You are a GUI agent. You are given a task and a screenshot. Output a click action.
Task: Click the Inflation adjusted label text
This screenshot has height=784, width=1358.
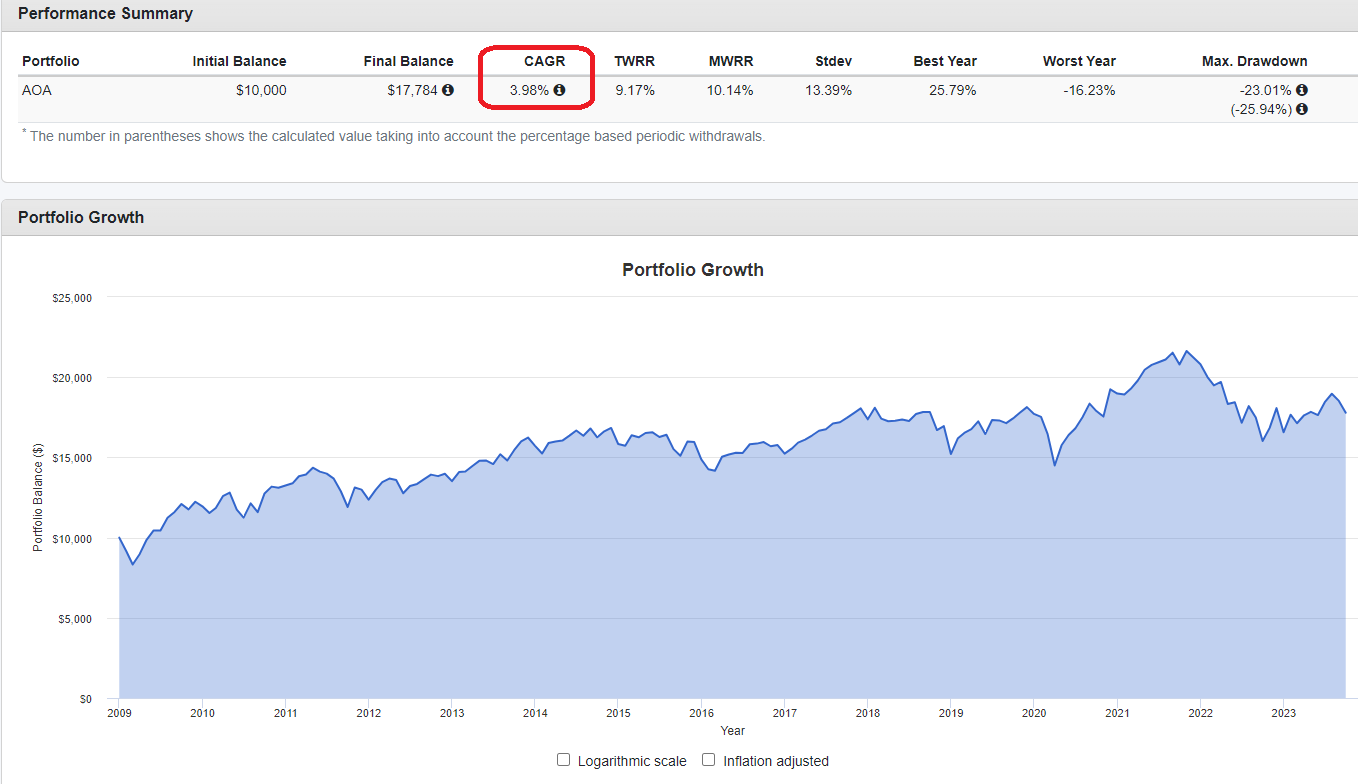pos(775,761)
